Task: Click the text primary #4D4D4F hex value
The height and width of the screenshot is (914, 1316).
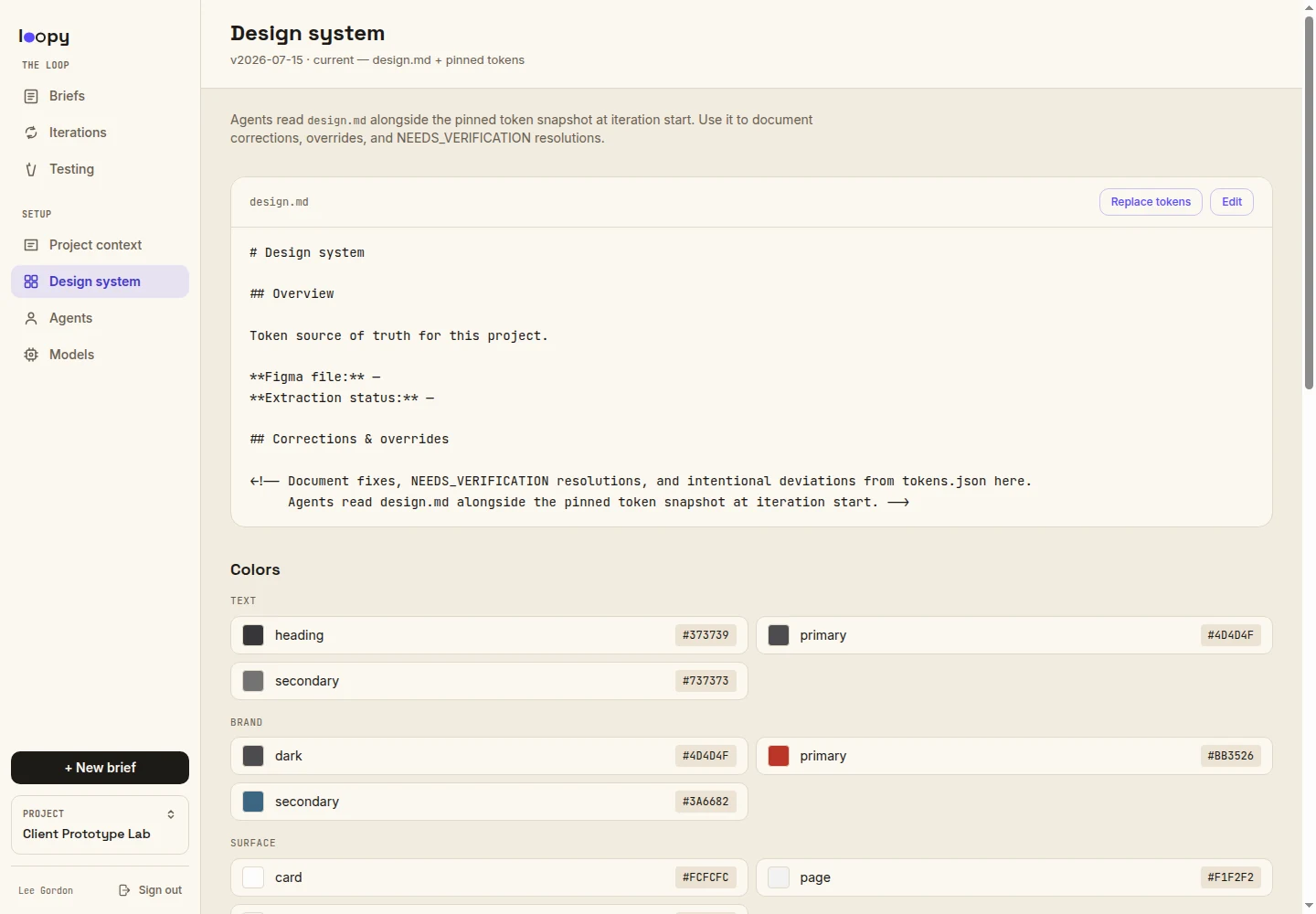Action: pyautogui.click(x=1230, y=635)
